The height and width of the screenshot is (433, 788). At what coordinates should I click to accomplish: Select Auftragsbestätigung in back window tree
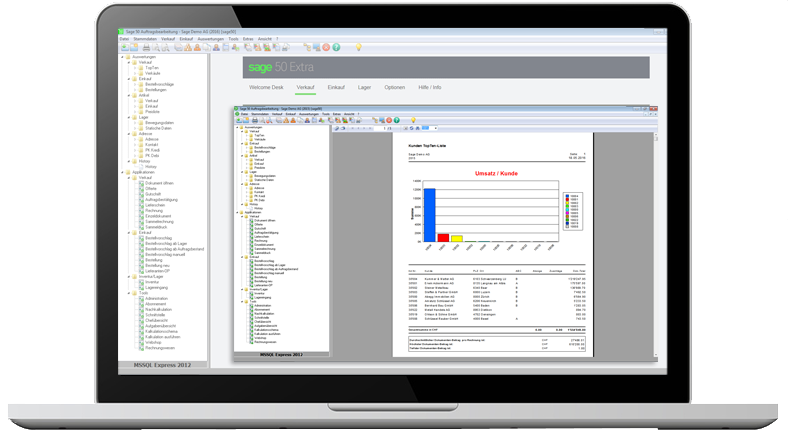161,200
